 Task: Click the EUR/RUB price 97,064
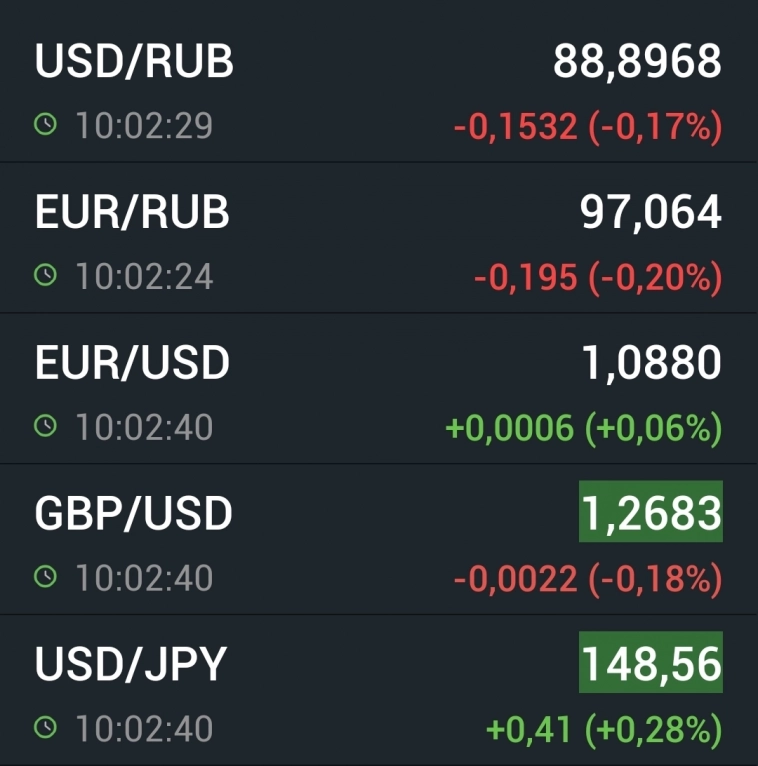(650, 212)
